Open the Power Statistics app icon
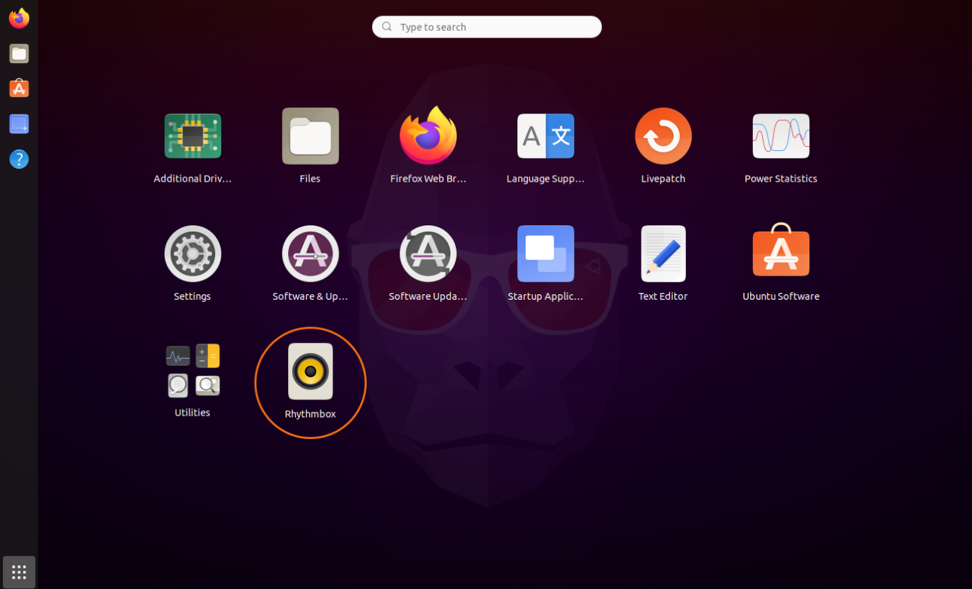972x589 pixels. click(781, 136)
